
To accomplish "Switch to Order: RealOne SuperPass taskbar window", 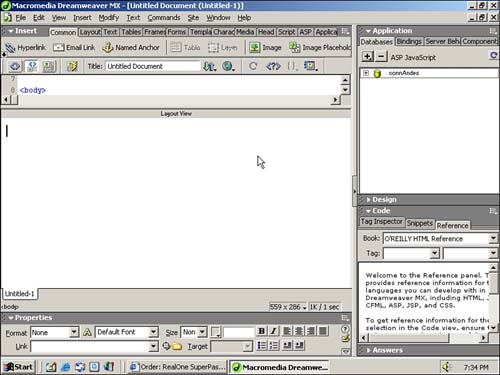I will pyautogui.click(x=177, y=367).
